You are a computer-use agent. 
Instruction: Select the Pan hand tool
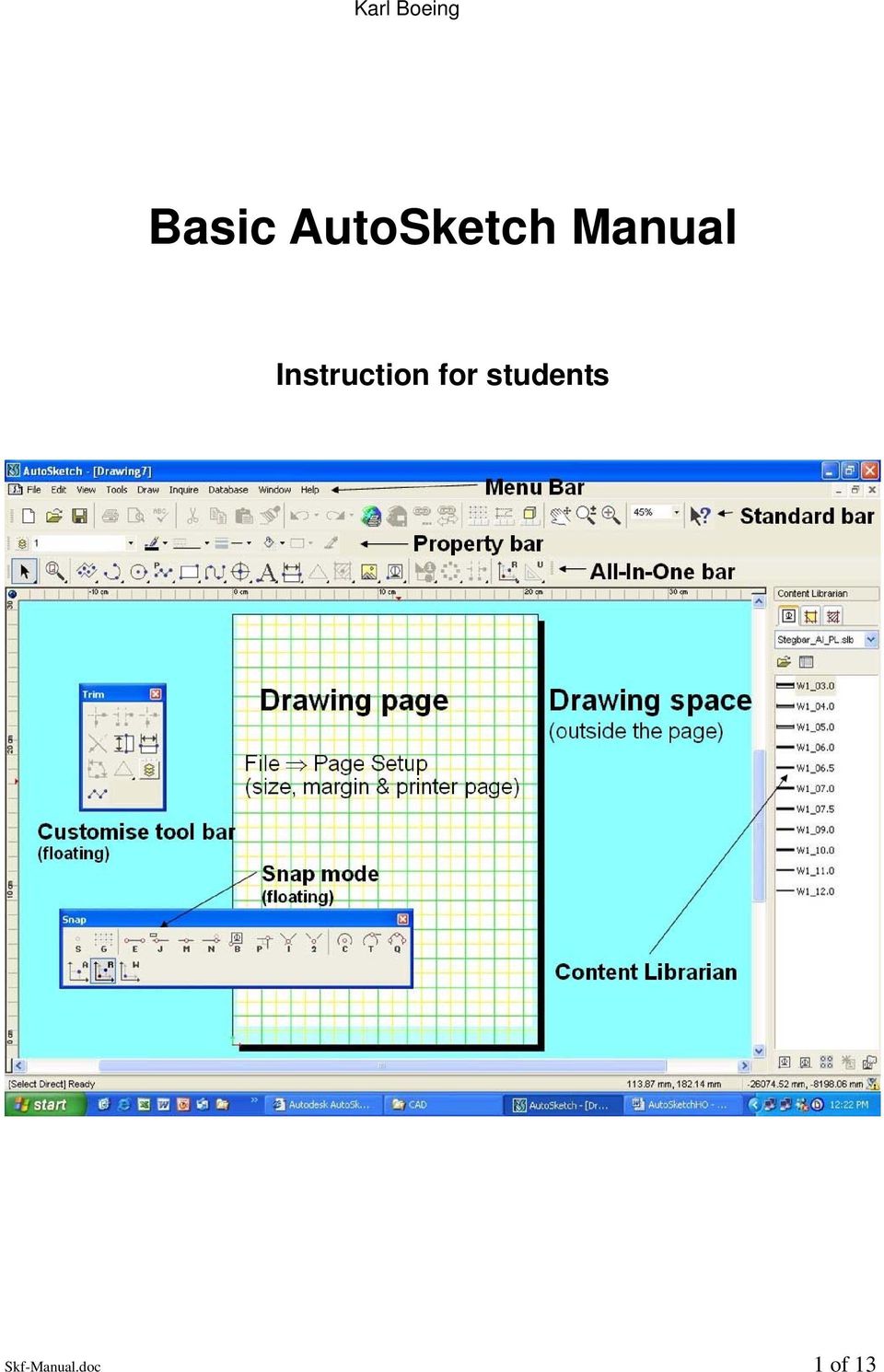point(560,516)
